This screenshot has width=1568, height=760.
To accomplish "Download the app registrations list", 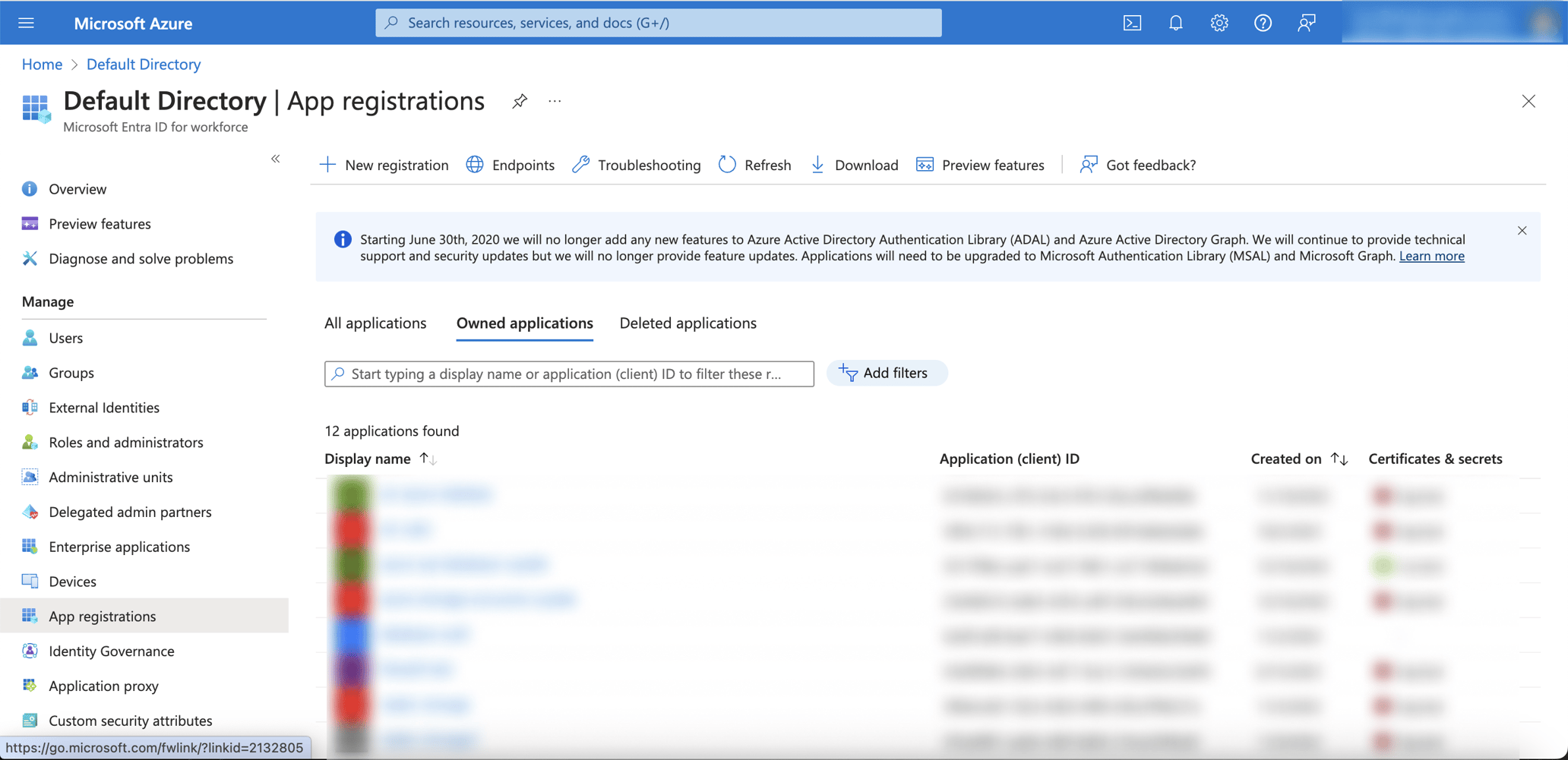I will [853, 165].
